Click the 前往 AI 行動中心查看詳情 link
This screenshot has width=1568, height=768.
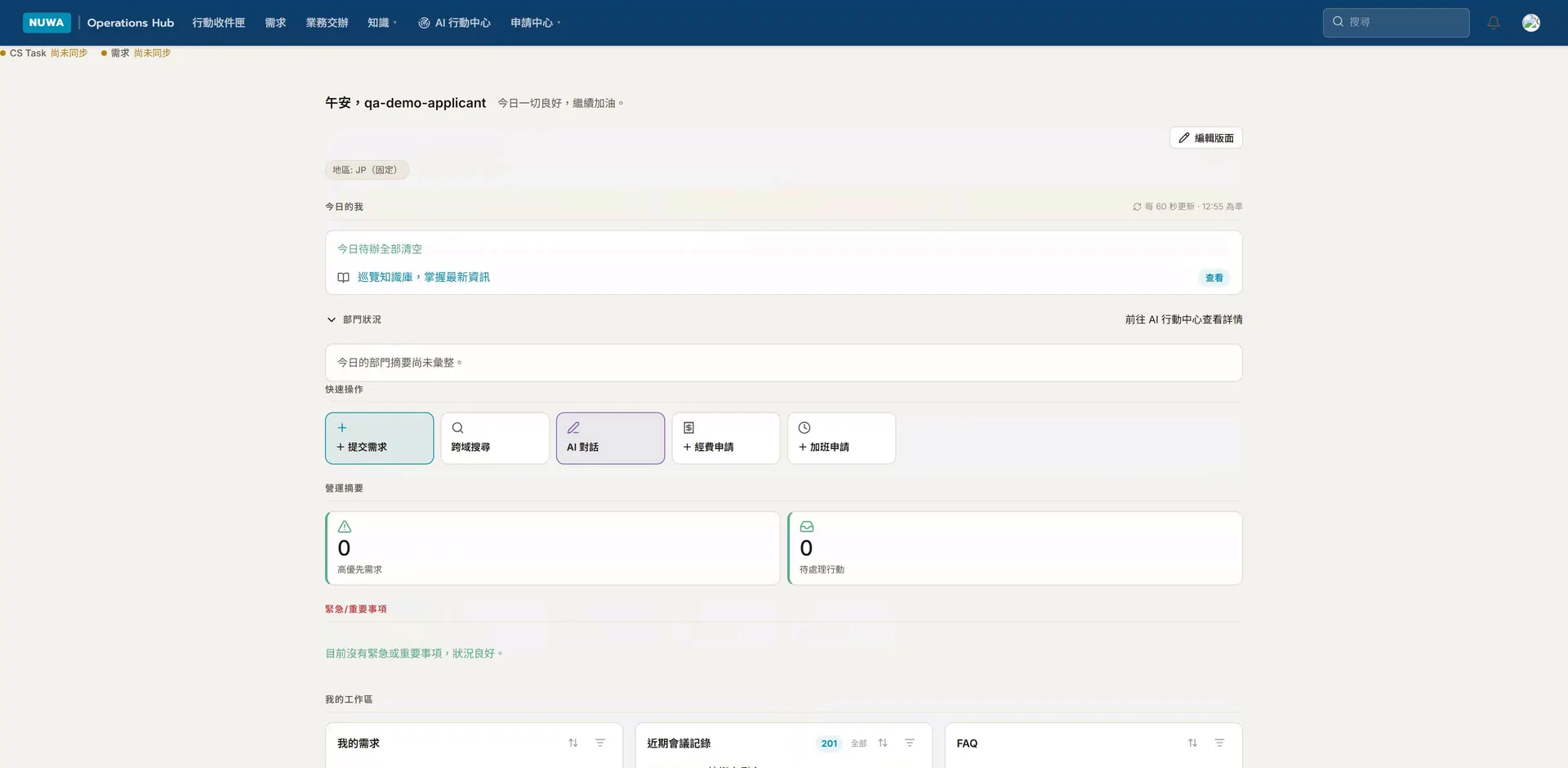tap(1183, 319)
